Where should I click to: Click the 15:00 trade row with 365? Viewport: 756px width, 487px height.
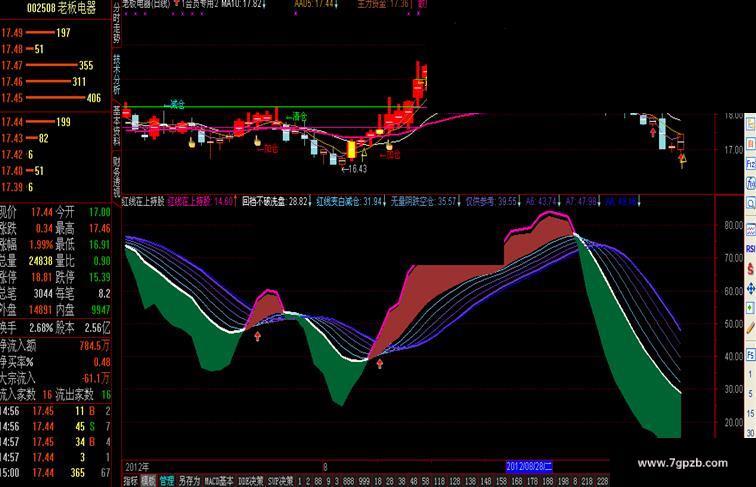(55, 473)
